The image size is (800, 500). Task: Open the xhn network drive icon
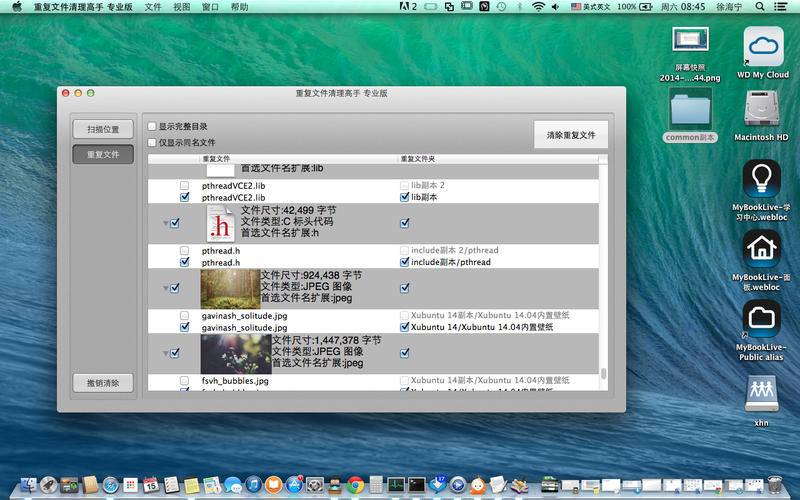click(762, 393)
